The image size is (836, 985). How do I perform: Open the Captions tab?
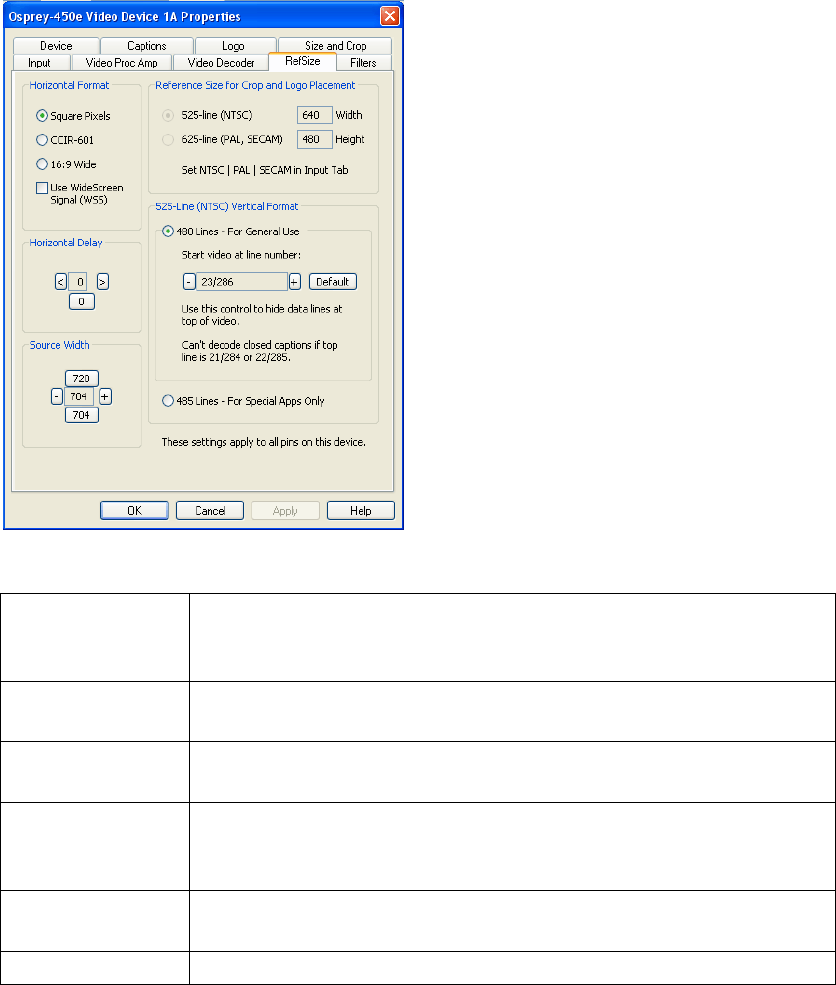point(146,46)
